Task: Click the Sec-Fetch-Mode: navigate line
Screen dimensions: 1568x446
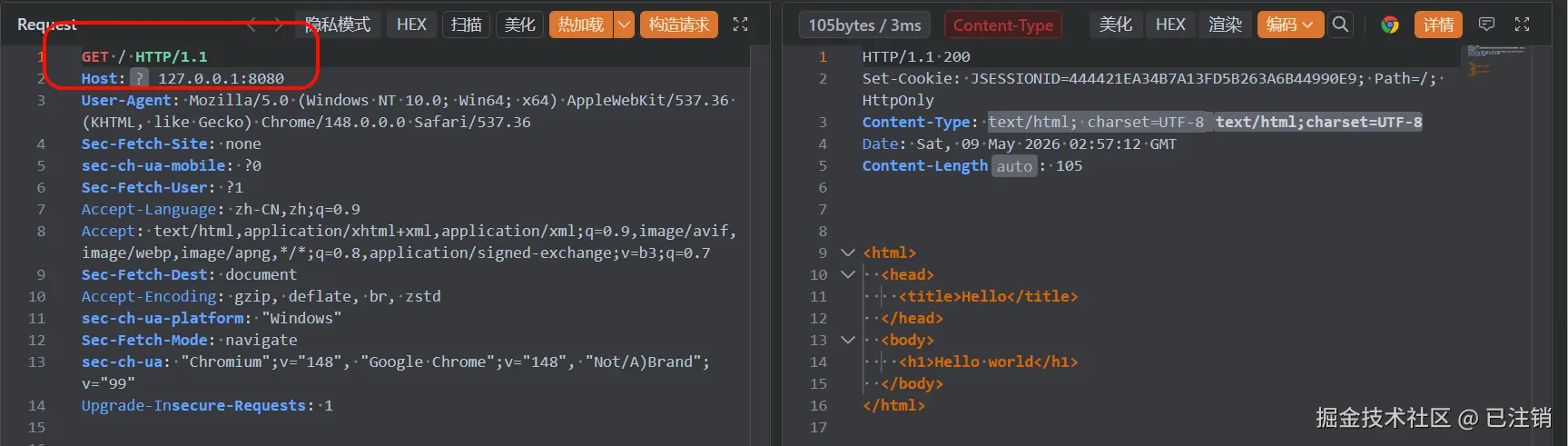Action: coord(189,340)
